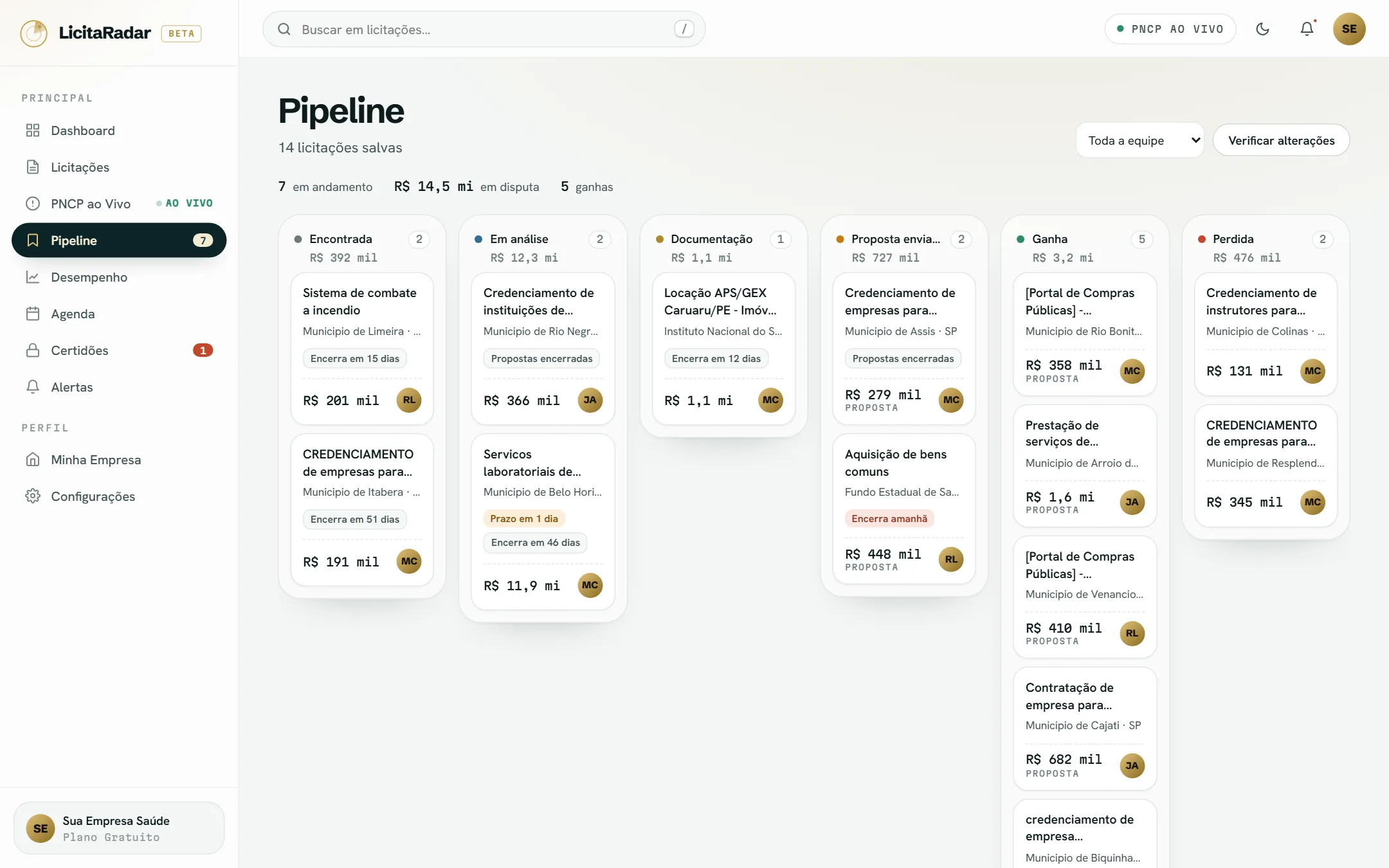Click JA avatar on R$ 366 mil card
The width and height of the screenshot is (1389, 868).
[590, 400]
